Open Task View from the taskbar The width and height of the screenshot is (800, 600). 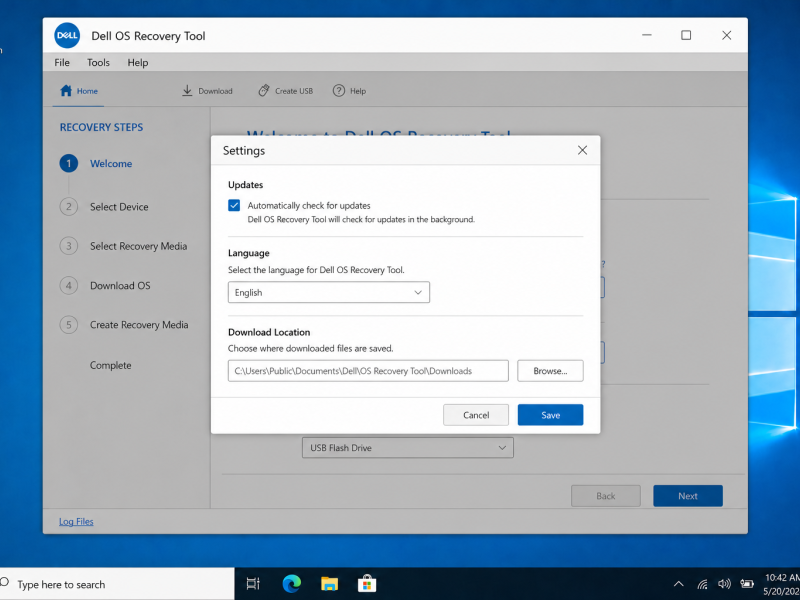pos(253,584)
